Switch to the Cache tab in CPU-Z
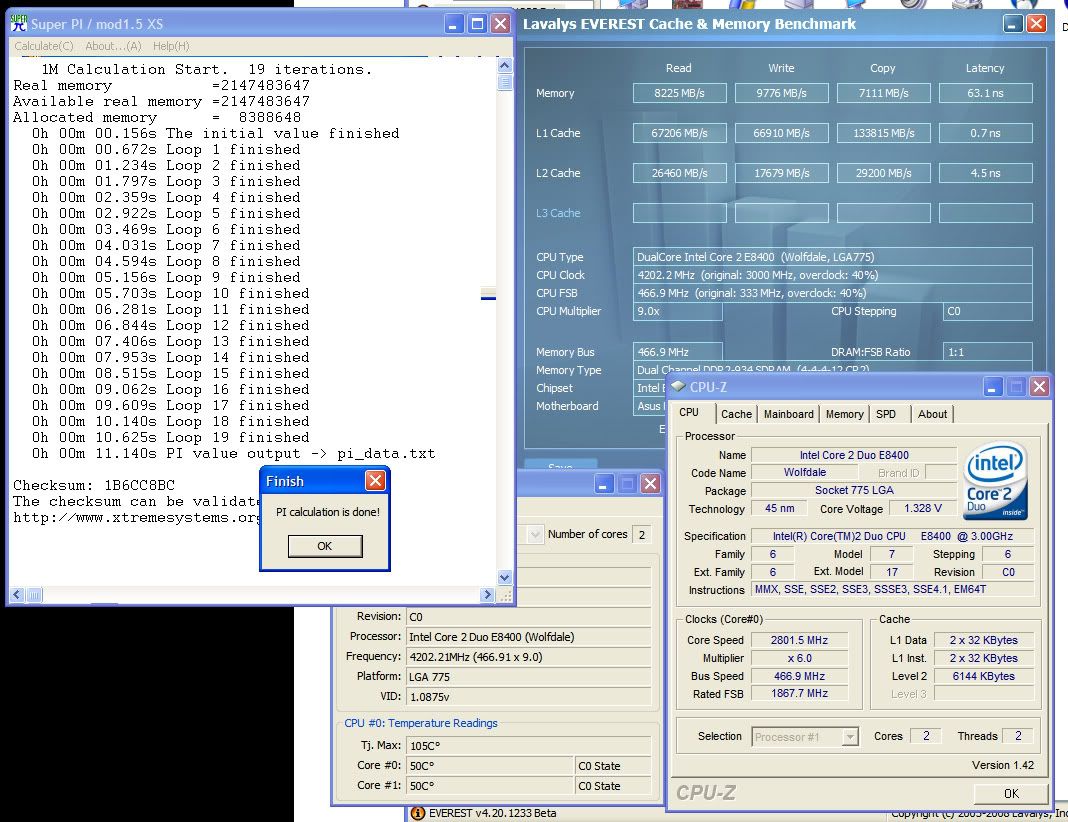 coord(736,414)
